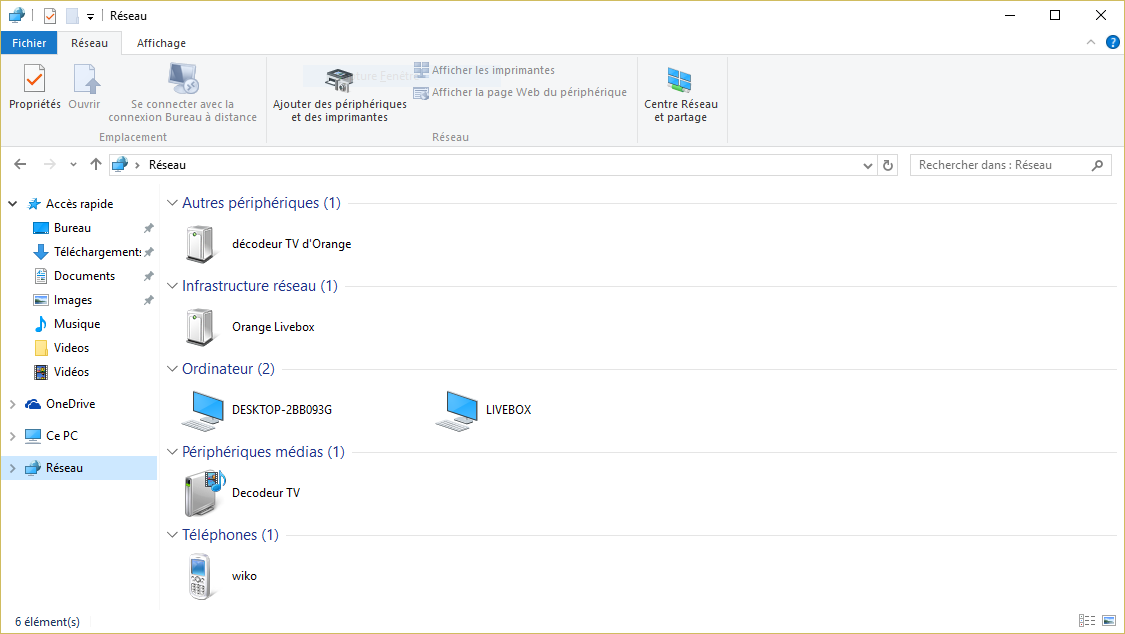Click the quick access New folder icon
Screen dimensions: 1125x634
point(72,16)
